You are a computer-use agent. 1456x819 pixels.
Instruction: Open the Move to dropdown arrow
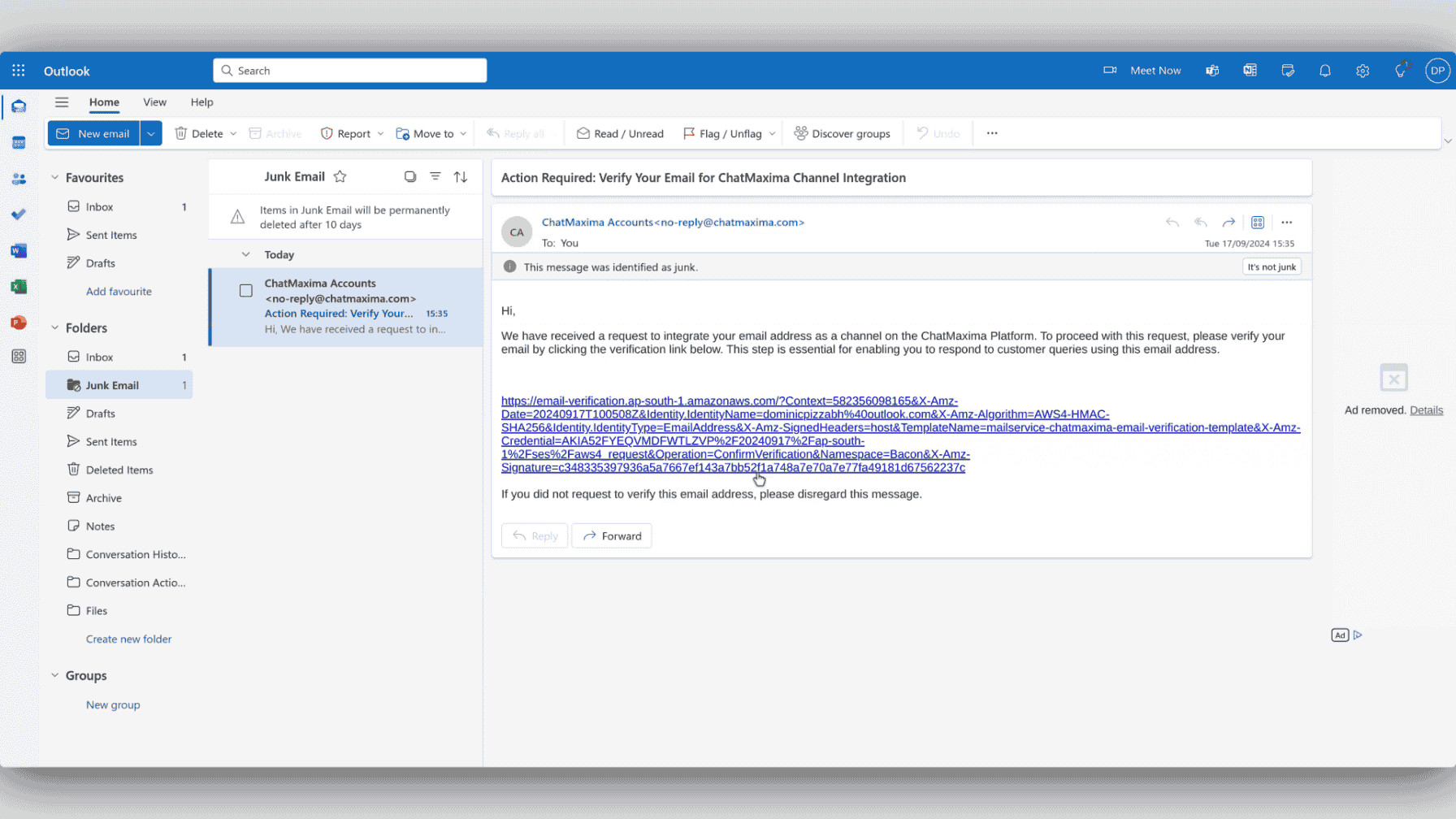coord(463,133)
